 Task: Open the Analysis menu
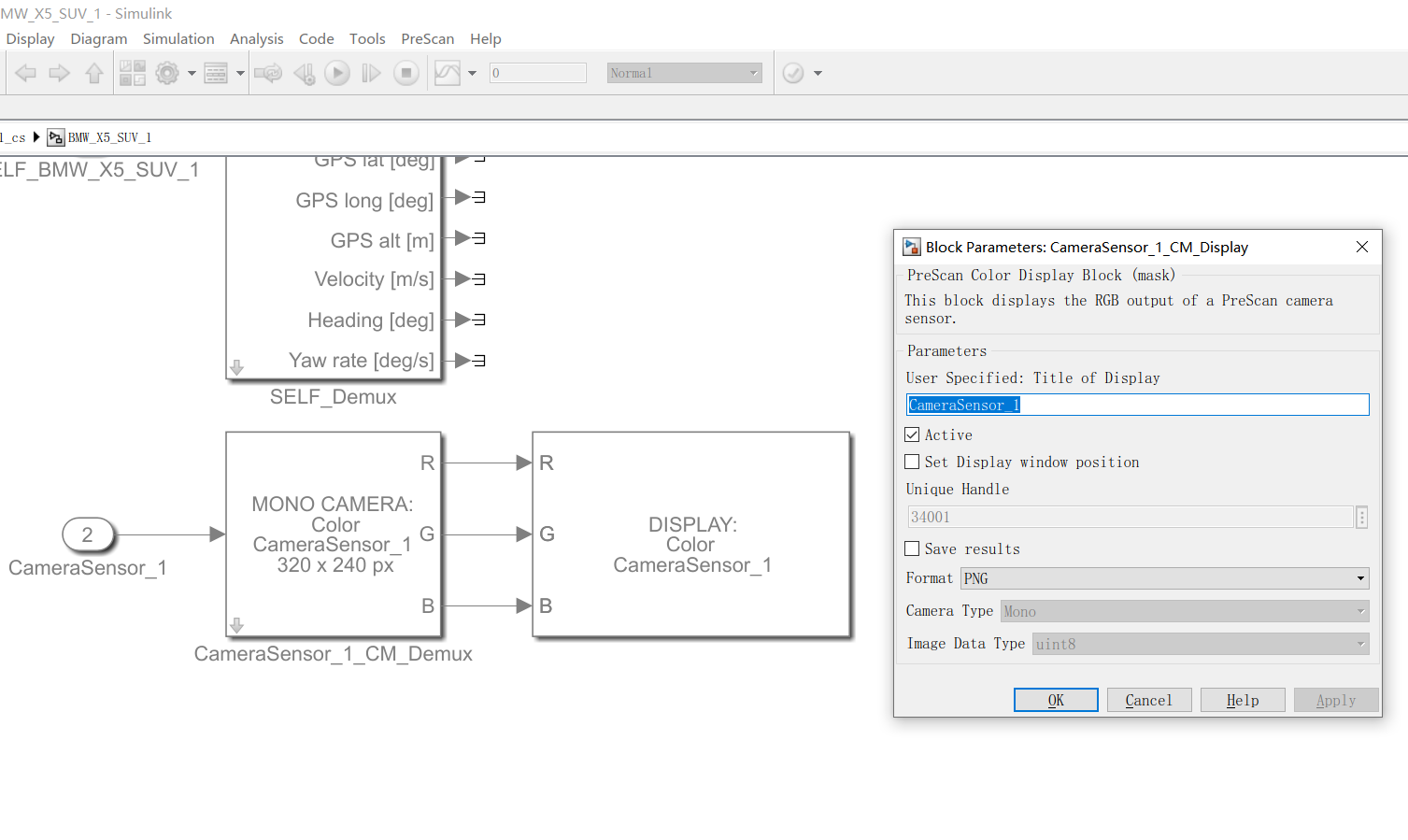[x=257, y=38]
